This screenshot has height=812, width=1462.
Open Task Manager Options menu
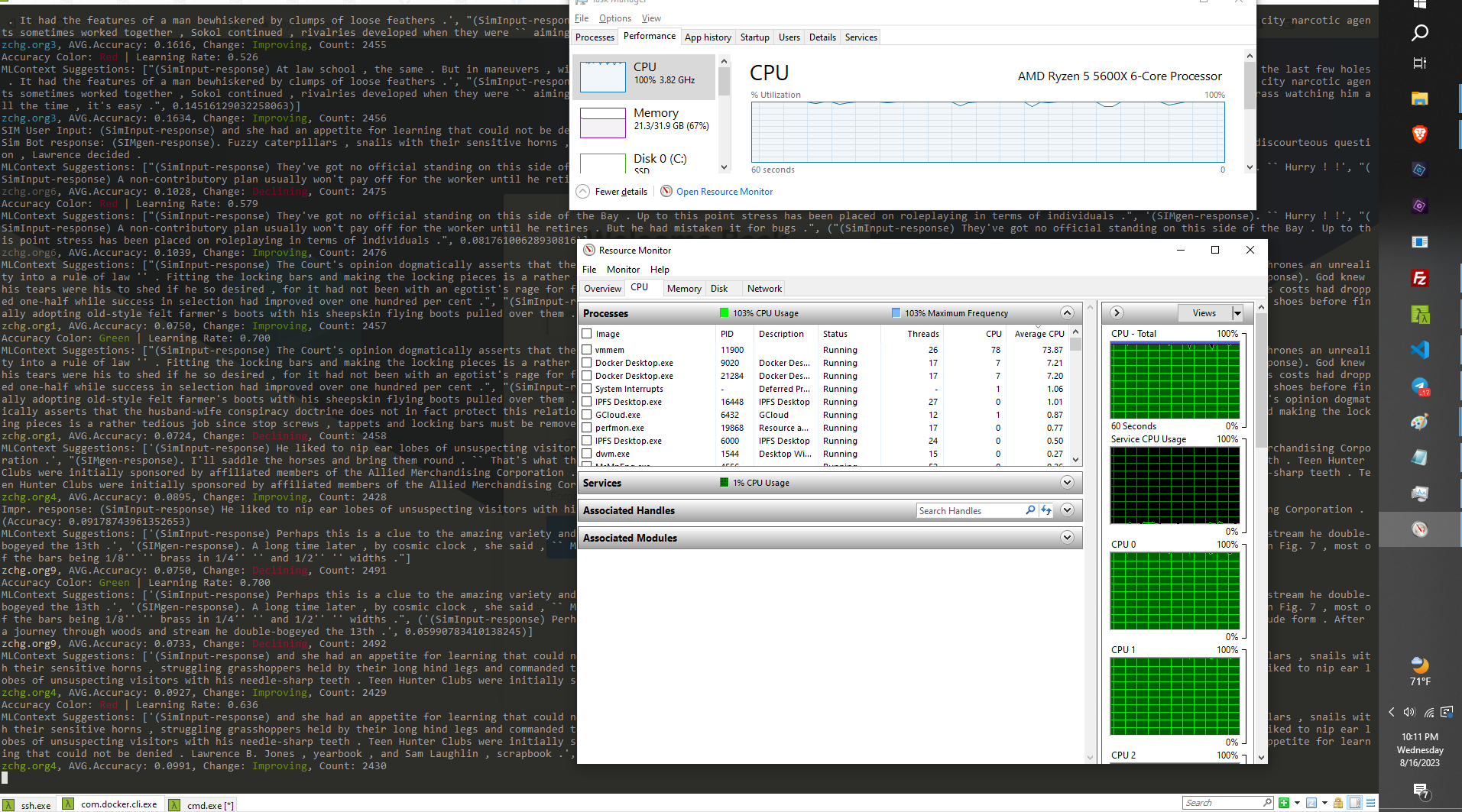pos(614,18)
